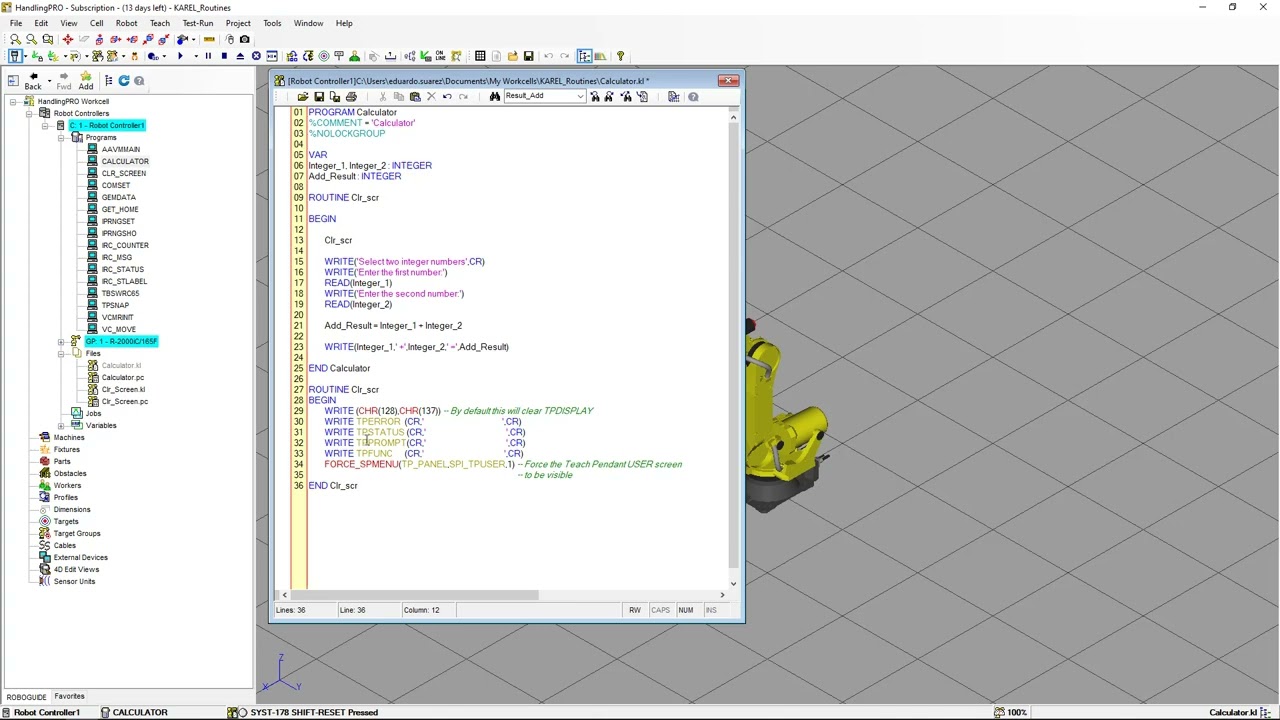
Task: Run the program with play button
Action: coord(180,56)
